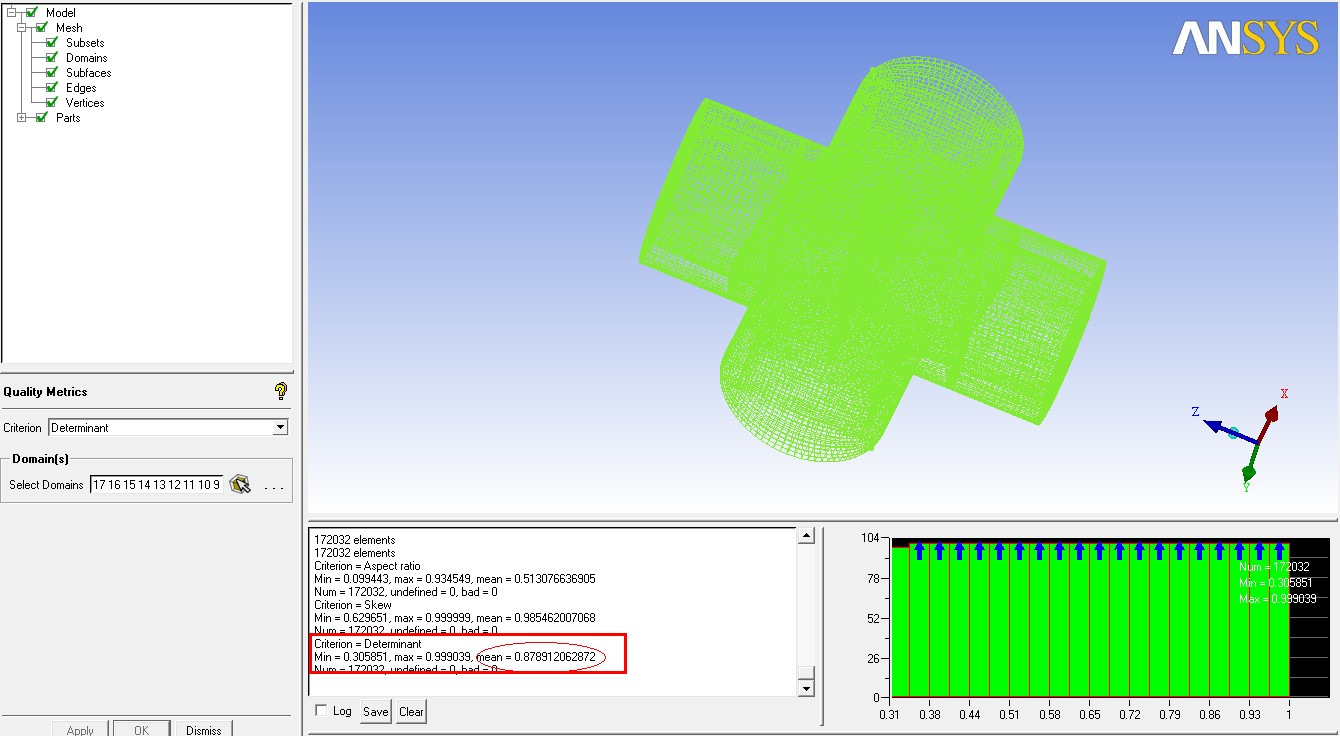Screen dimensions: 1340x736
Task: Toggle the Edges checkbox in the tree
Action: (x=52, y=88)
